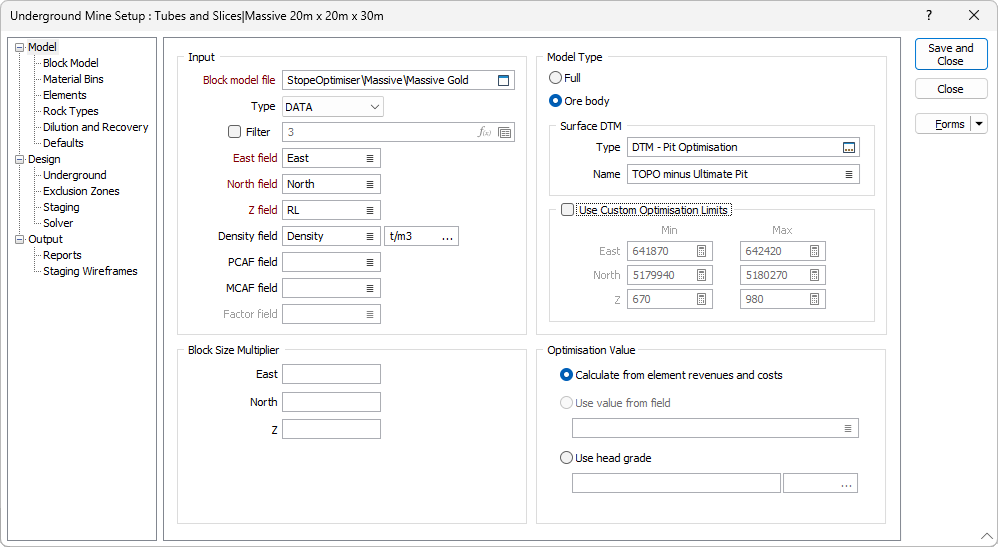This screenshot has width=998, height=547.
Task: Click the Model root tree item
Action: click(x=42, y=47)
